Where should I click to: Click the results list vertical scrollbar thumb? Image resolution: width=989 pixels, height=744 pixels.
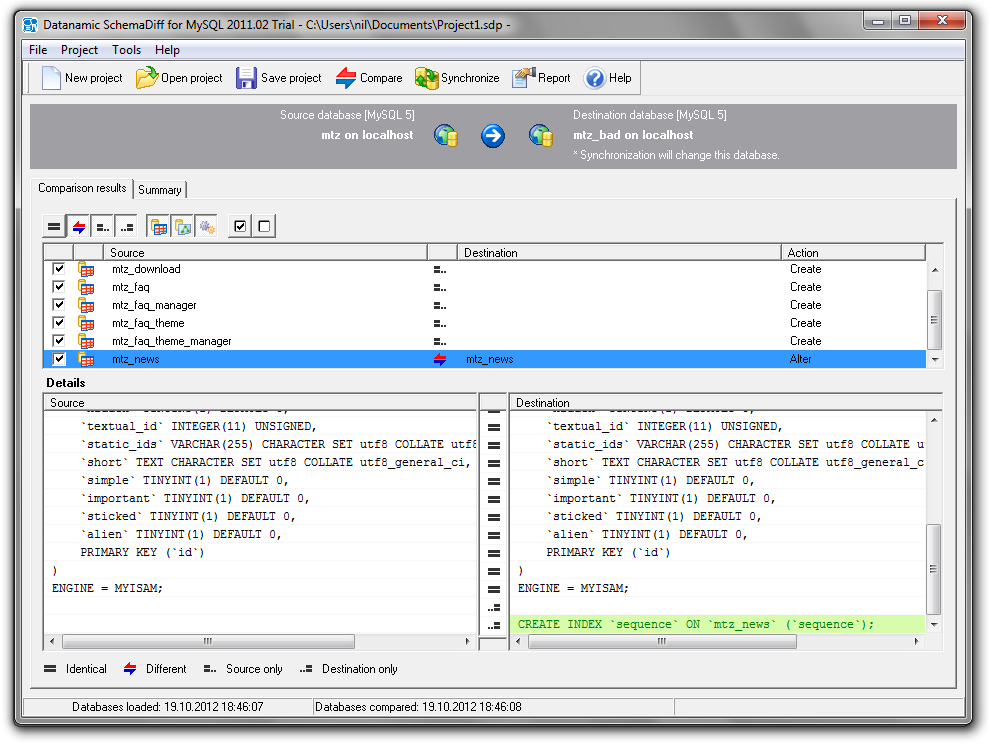click(935, 320)
